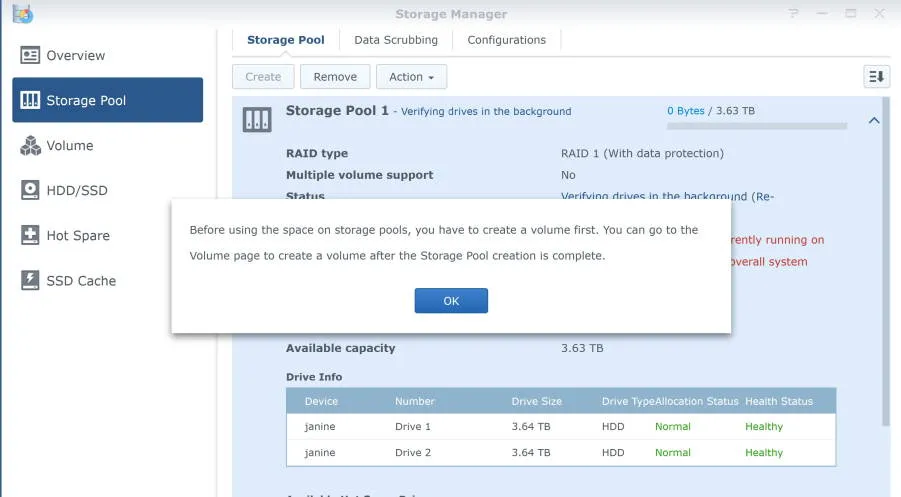The width and height of the screenshot is (901, 497).
Task: Click the Number column header
Action: click(414, 401)
